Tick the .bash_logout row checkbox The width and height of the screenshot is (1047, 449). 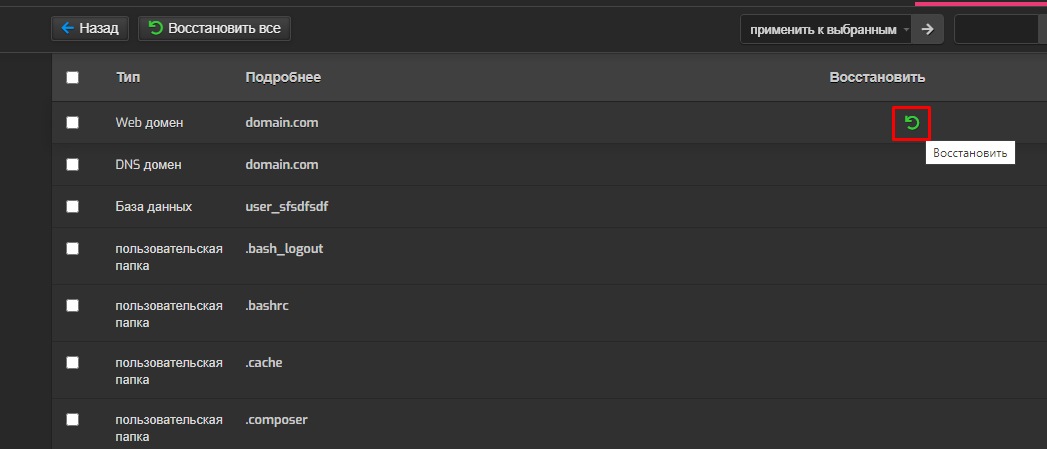[x=73, y=249]
